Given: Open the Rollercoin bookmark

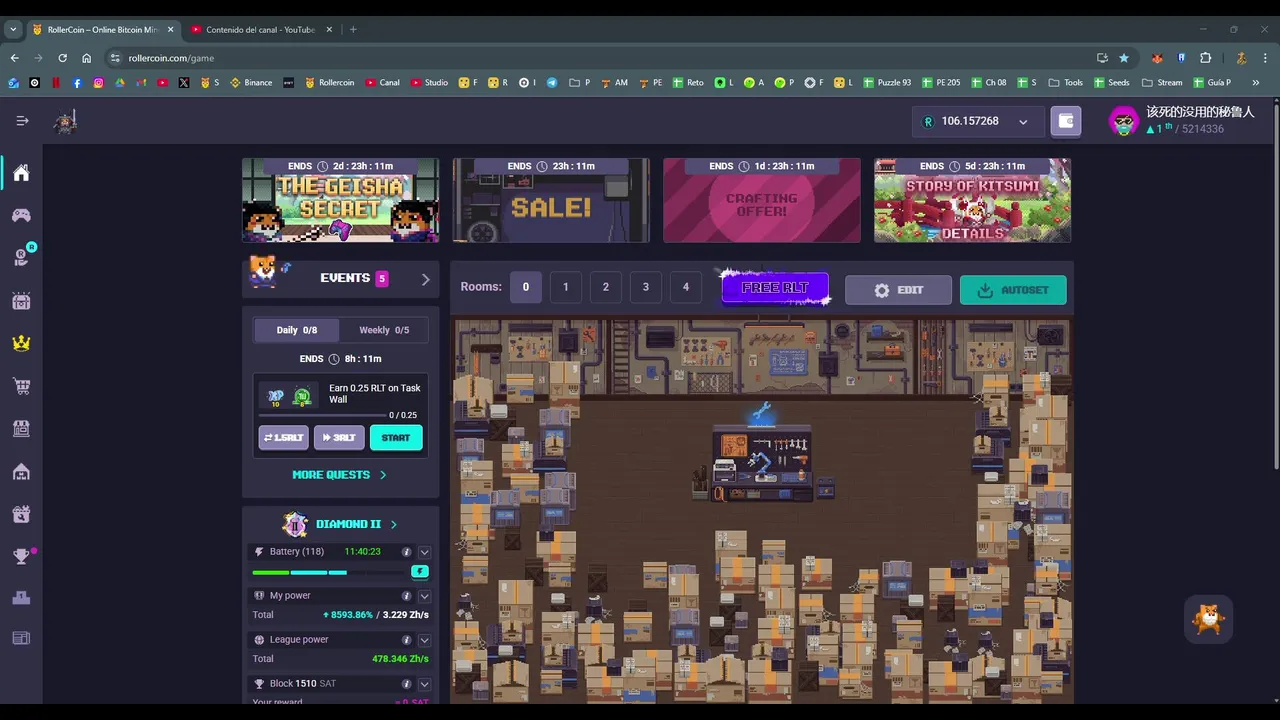Looking at the screenshot, I should pos(330,83).
